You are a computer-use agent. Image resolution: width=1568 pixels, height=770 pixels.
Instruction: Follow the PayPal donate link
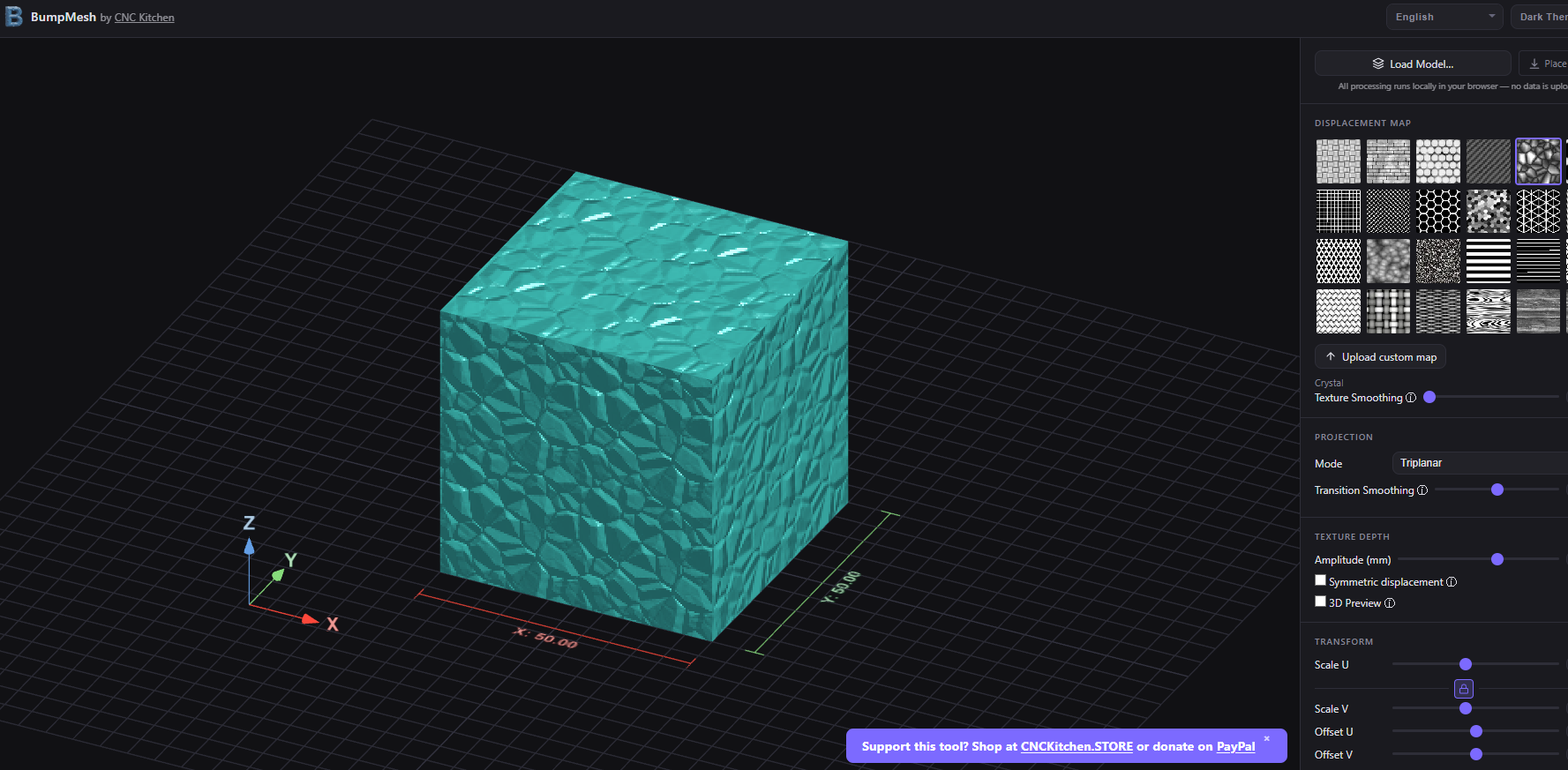click(x=1235, y=746)
